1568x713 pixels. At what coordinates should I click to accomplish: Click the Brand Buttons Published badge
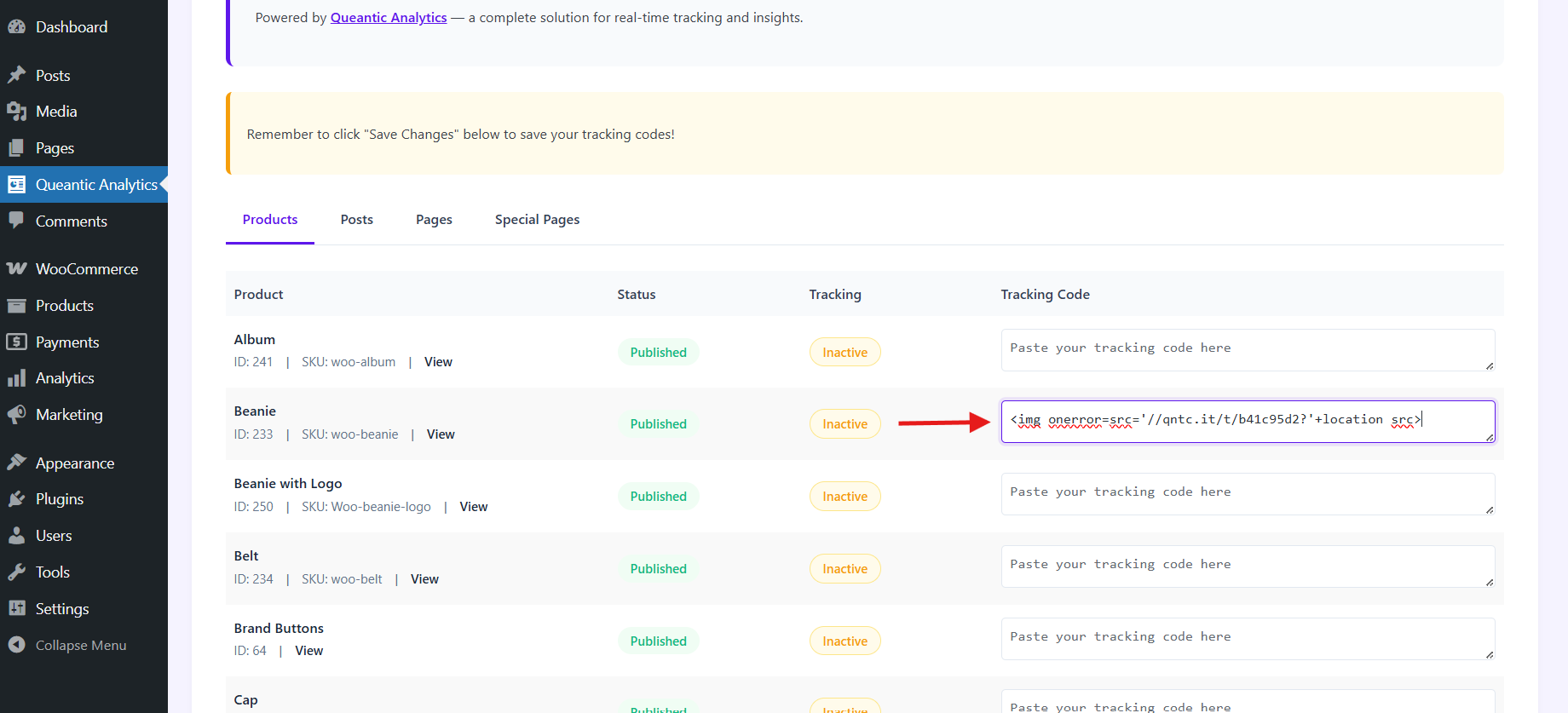click(x=659, y=641)
